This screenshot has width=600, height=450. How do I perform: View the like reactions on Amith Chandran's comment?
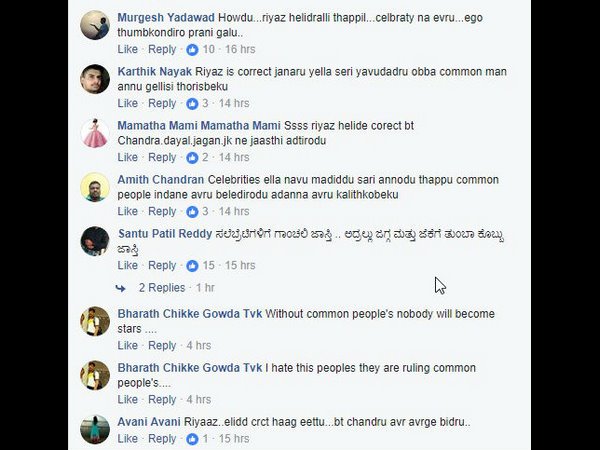pyautogui.click(x=192, y=211)
